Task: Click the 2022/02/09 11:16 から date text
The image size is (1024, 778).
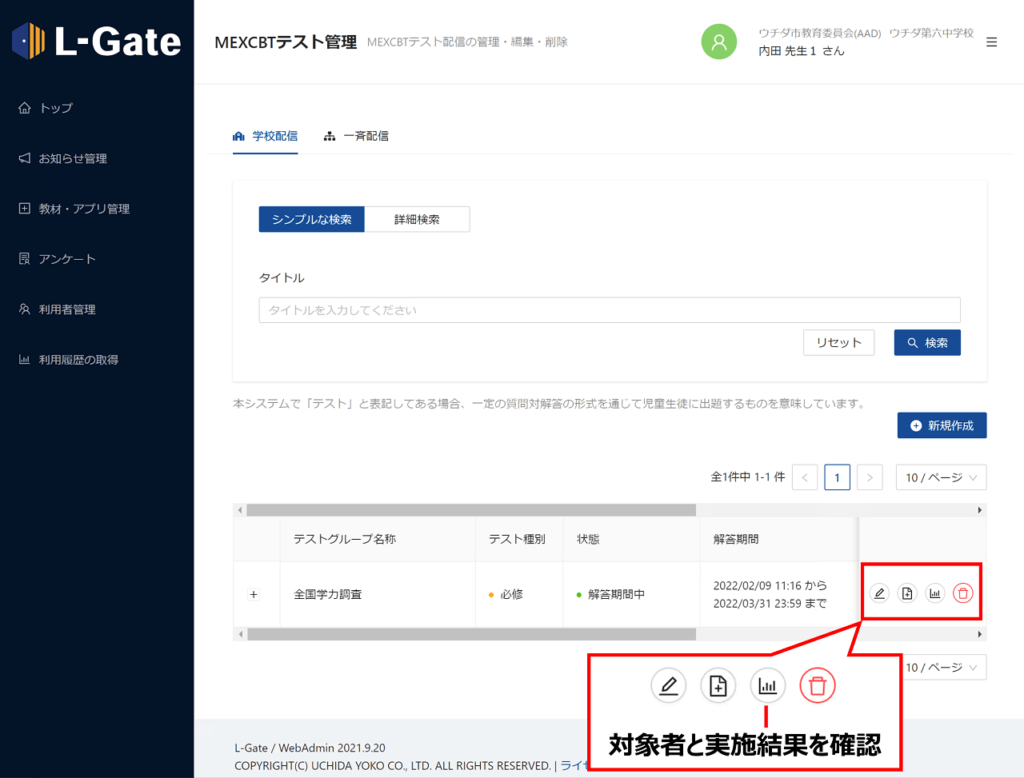Action: (770, 585)
